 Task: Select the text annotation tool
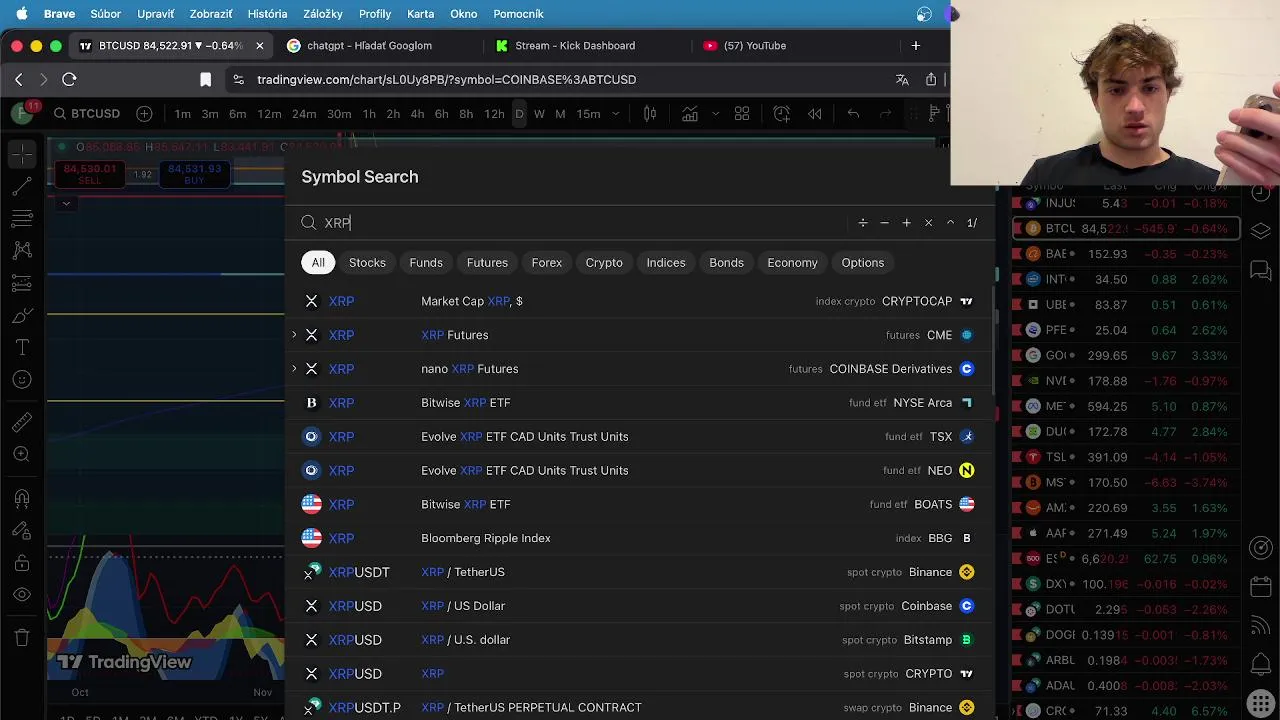[x=22, y=347]
